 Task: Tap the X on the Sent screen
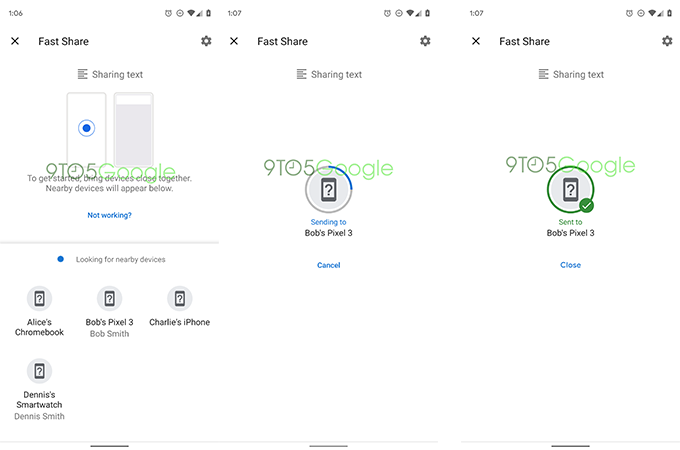pyautogui.click(x=476, y=41)
